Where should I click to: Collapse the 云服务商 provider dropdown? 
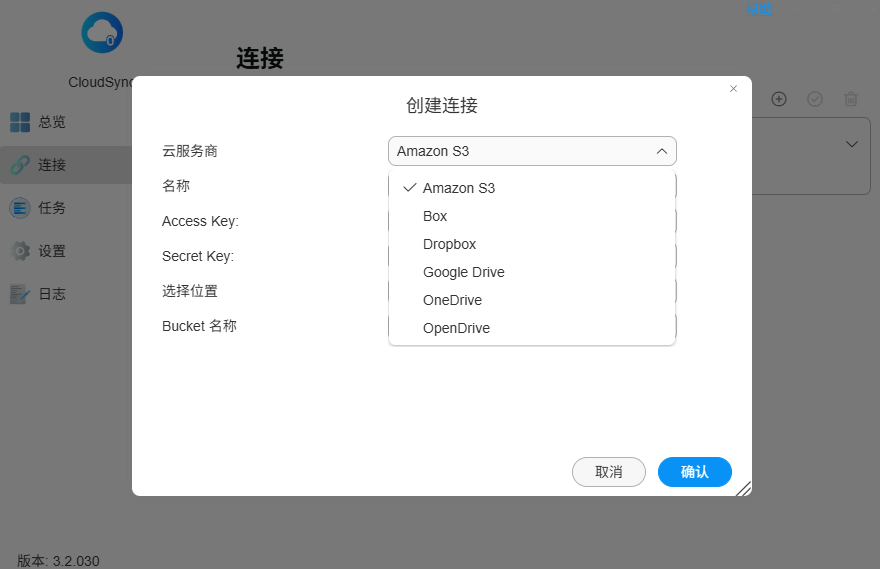pos(662,152)
